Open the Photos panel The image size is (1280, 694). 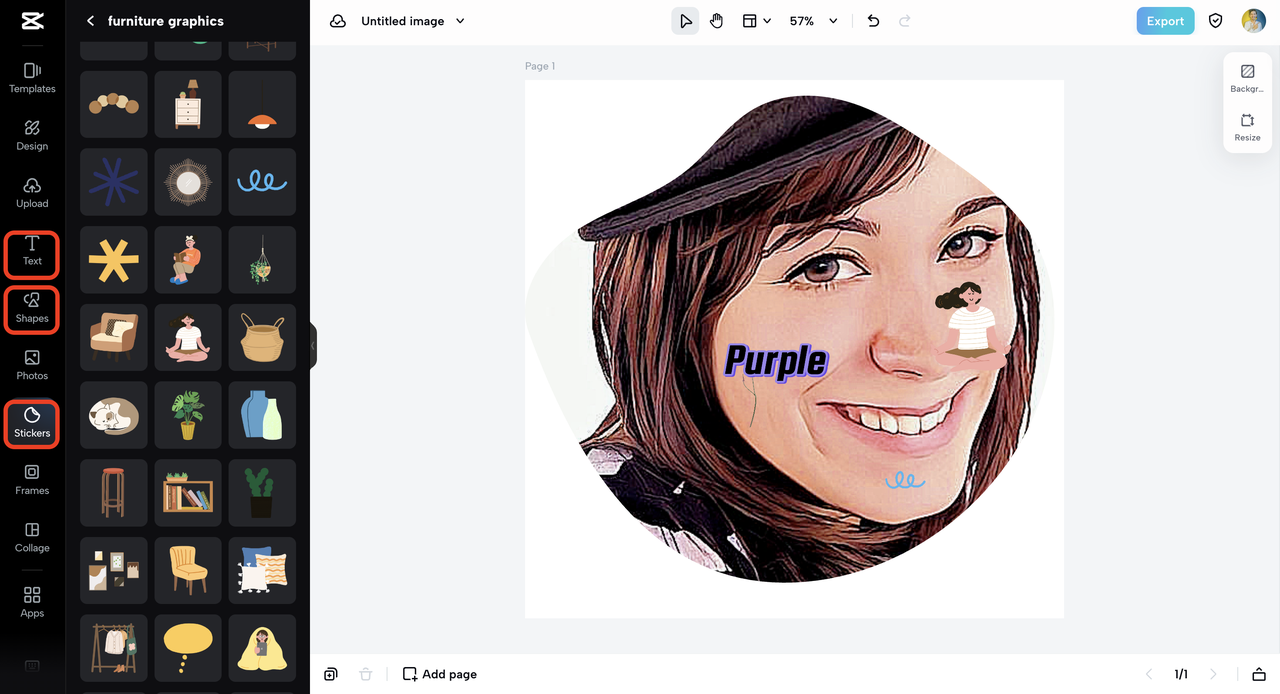(32, 365)
